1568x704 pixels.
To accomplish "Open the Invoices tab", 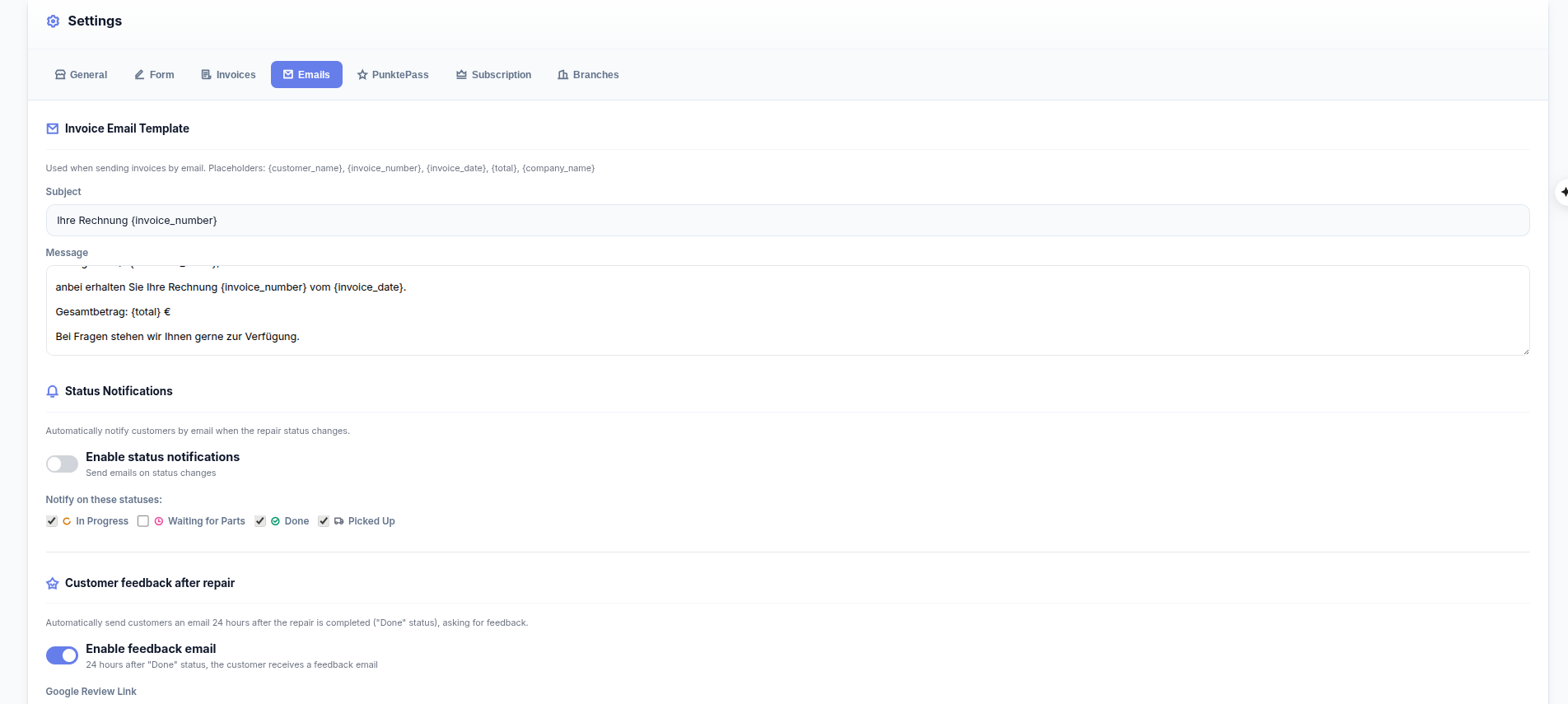I will coord(228,75).
